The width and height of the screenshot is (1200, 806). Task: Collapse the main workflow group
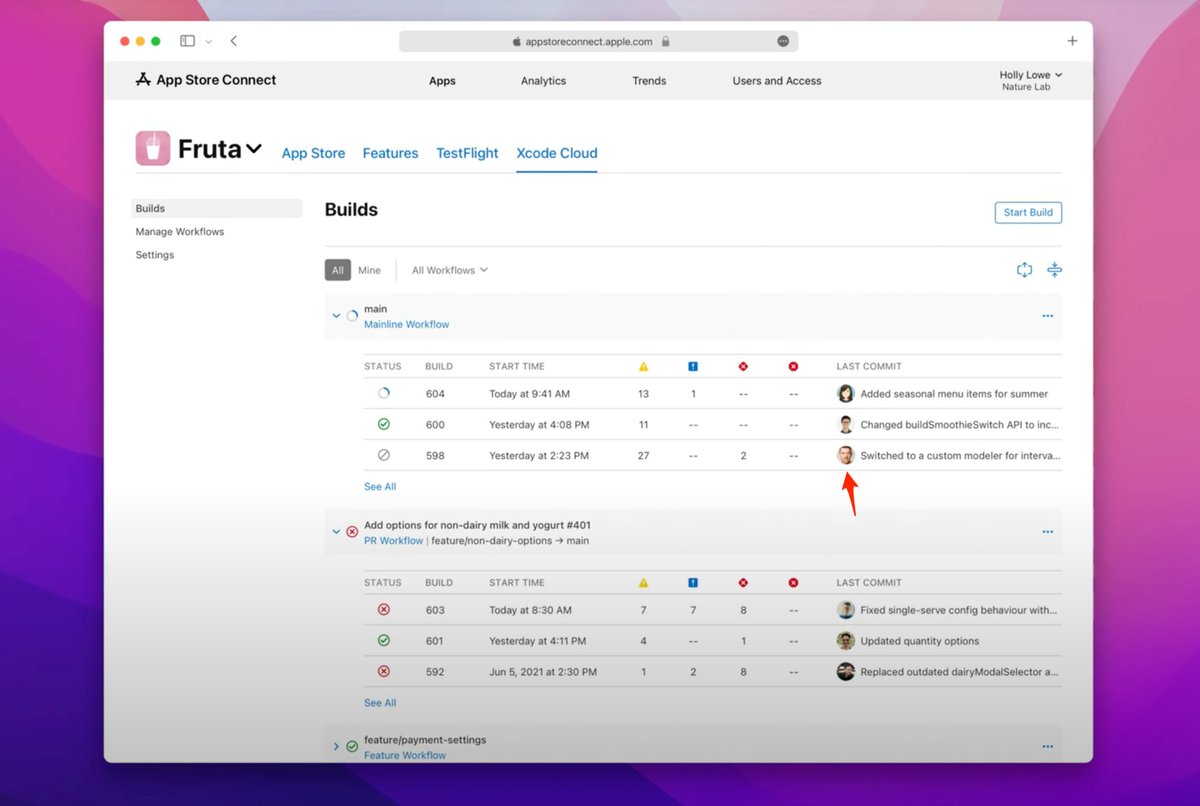(336, 316)
